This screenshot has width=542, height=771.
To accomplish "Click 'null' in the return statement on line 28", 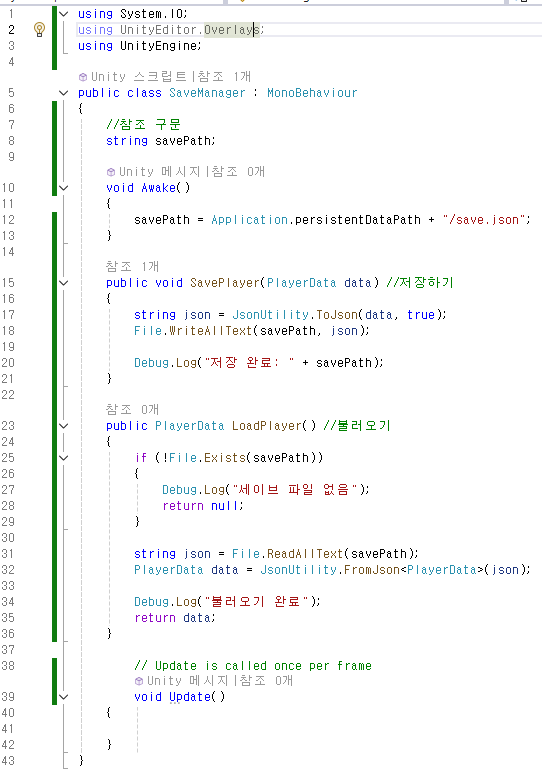I will click(225, 505).
